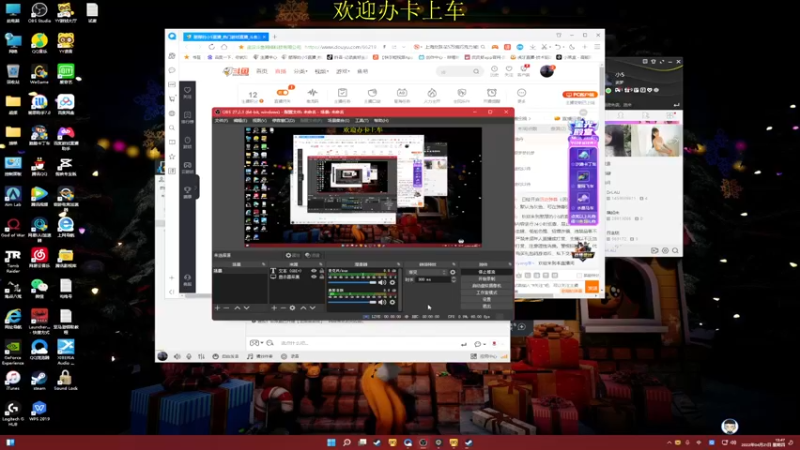Toggle speaker icon in bottom chat window bar
800x450 pixels.
177,356
